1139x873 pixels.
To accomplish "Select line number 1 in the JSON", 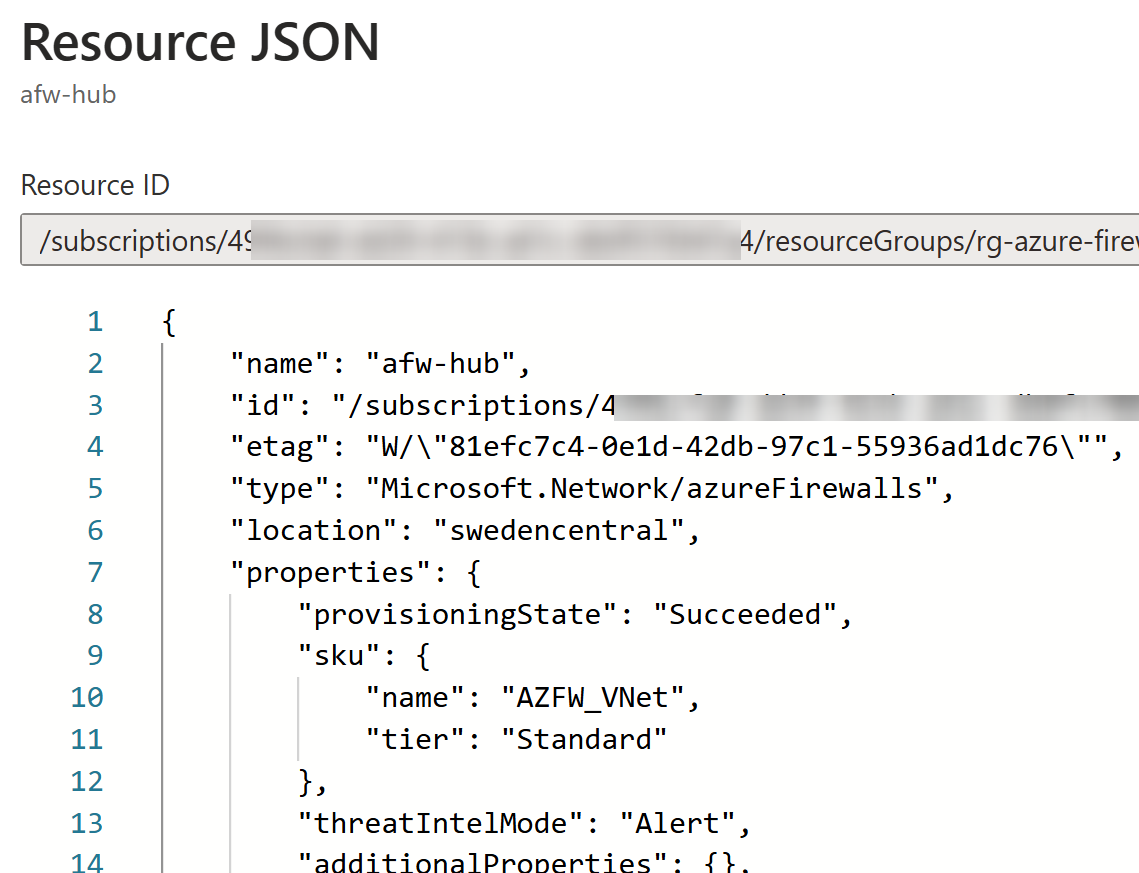I will 95,322.
